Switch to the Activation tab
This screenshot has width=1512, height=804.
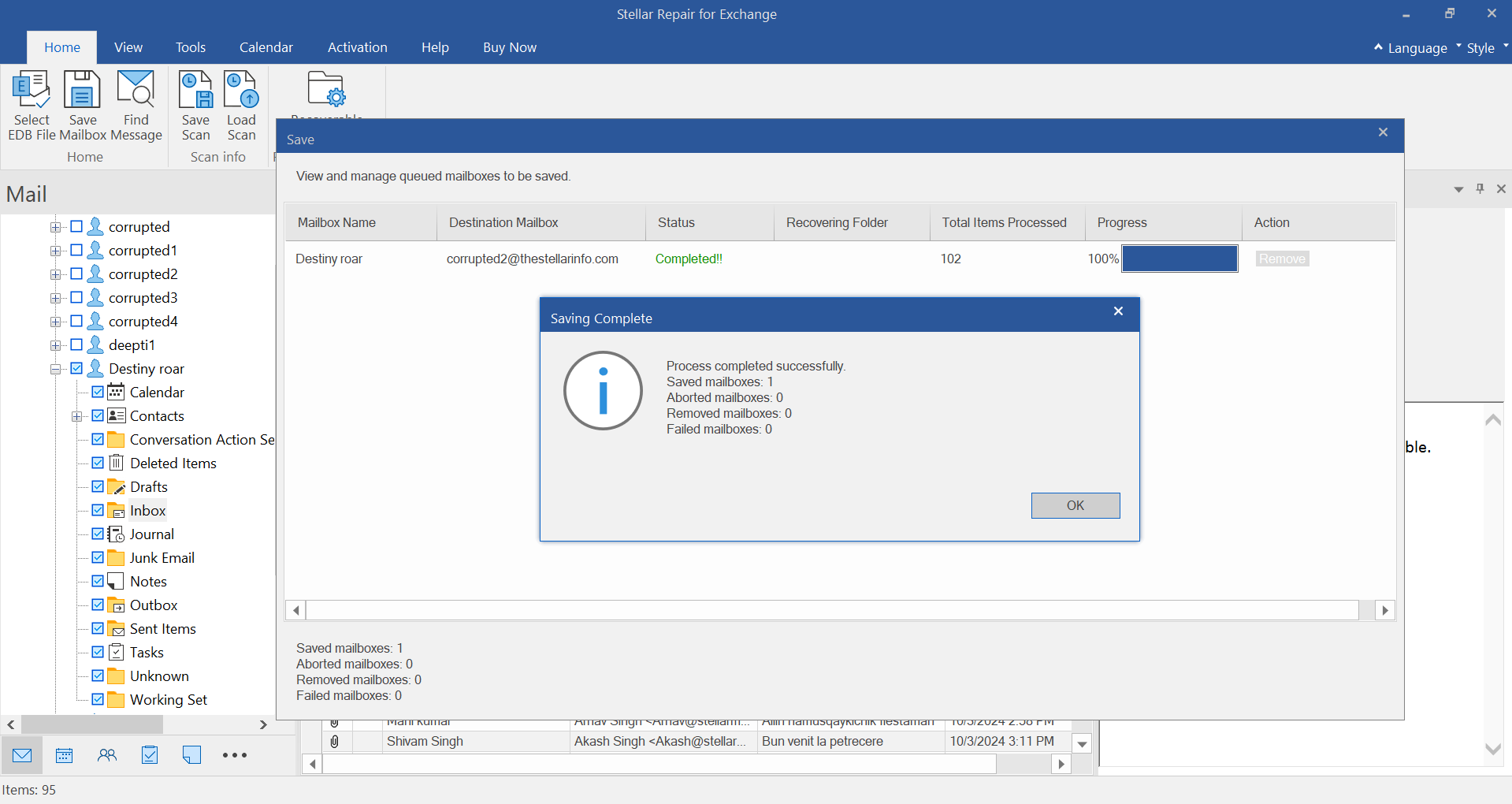(357, 47)
